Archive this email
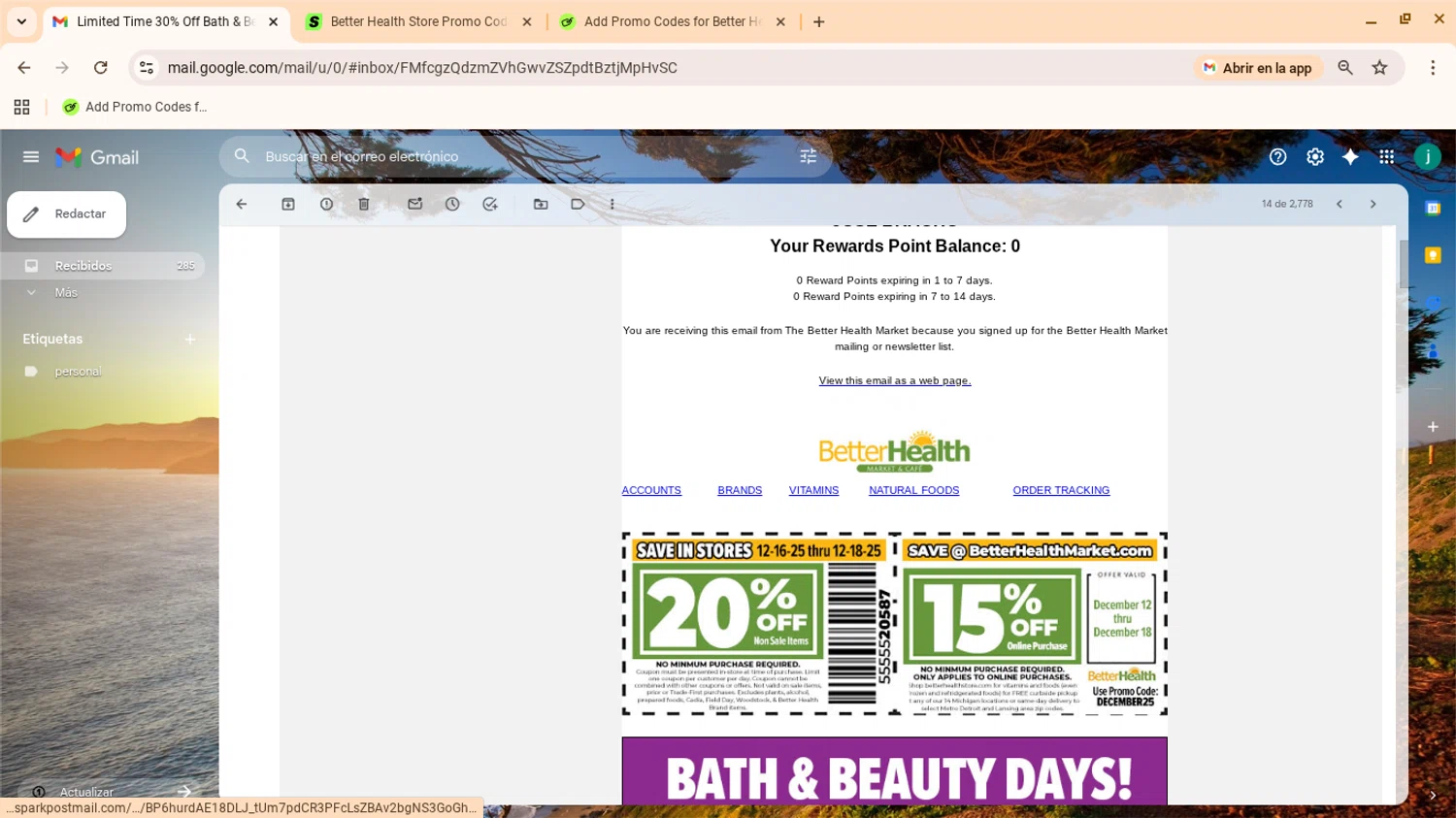The width and height of the screenshot is (1456, 818). tap(288, 204)
